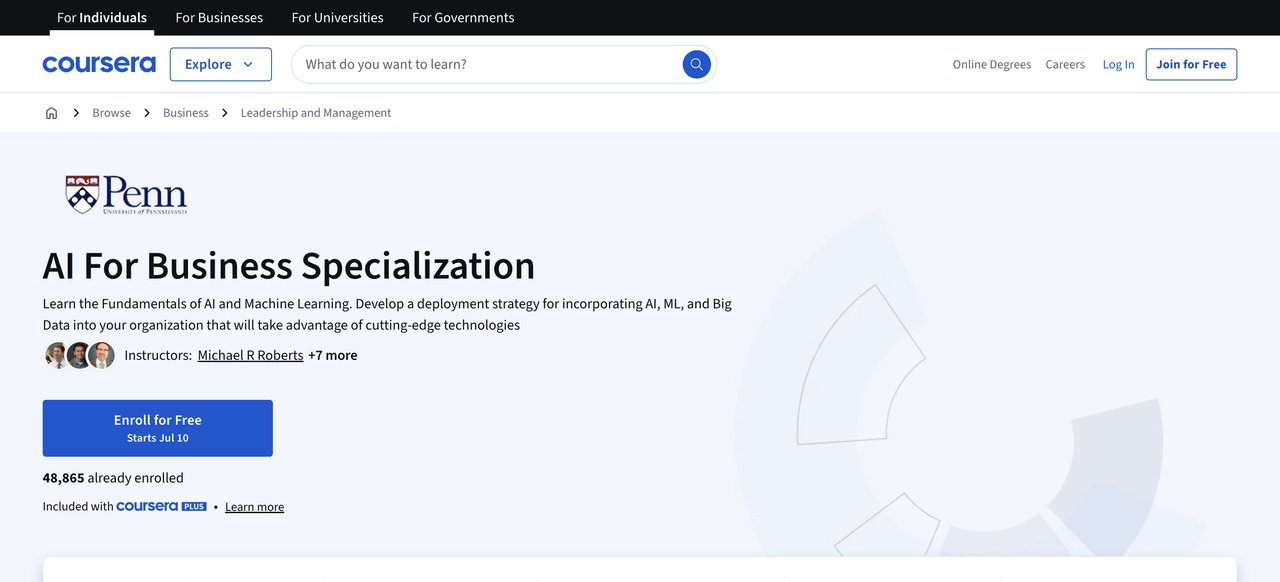Screen dimensions: 1280x582
Task: Click the Join for Free button
Action: point(1191,63)
